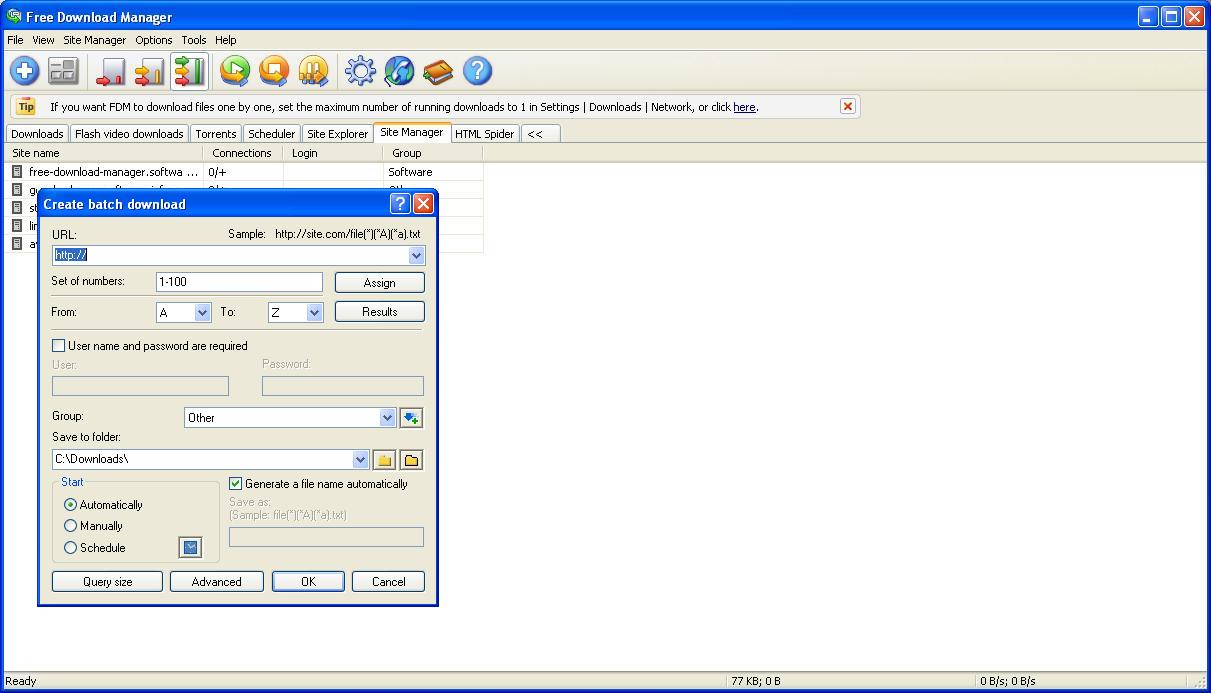Click the dialog's context help question button
The width and height of the screenshot is (1211, 693).
400,204
